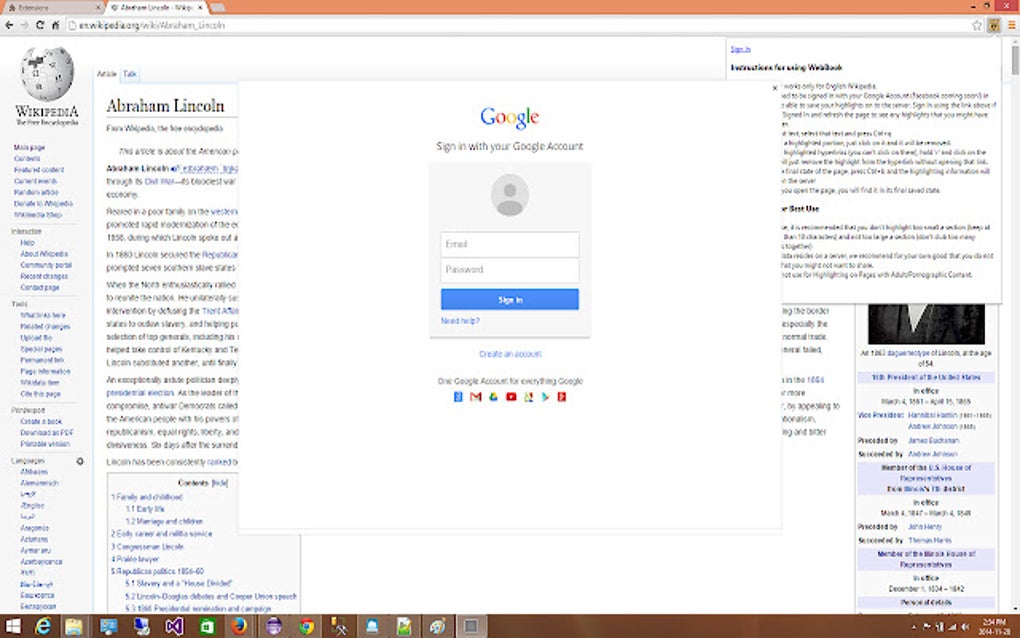Launch Internet Explorer from the taskbar
The height and width of the screenshot is (638, 1020).
point(43,626)
